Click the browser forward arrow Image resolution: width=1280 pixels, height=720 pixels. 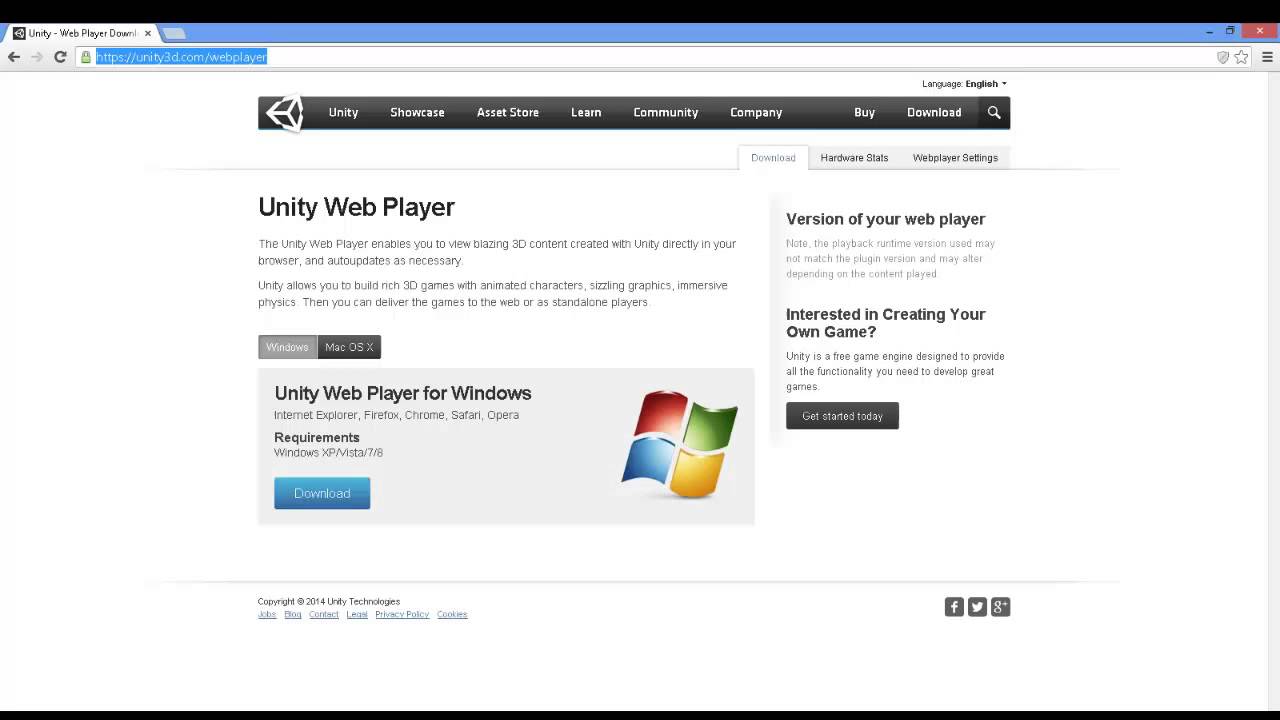(x=37, y=57)
